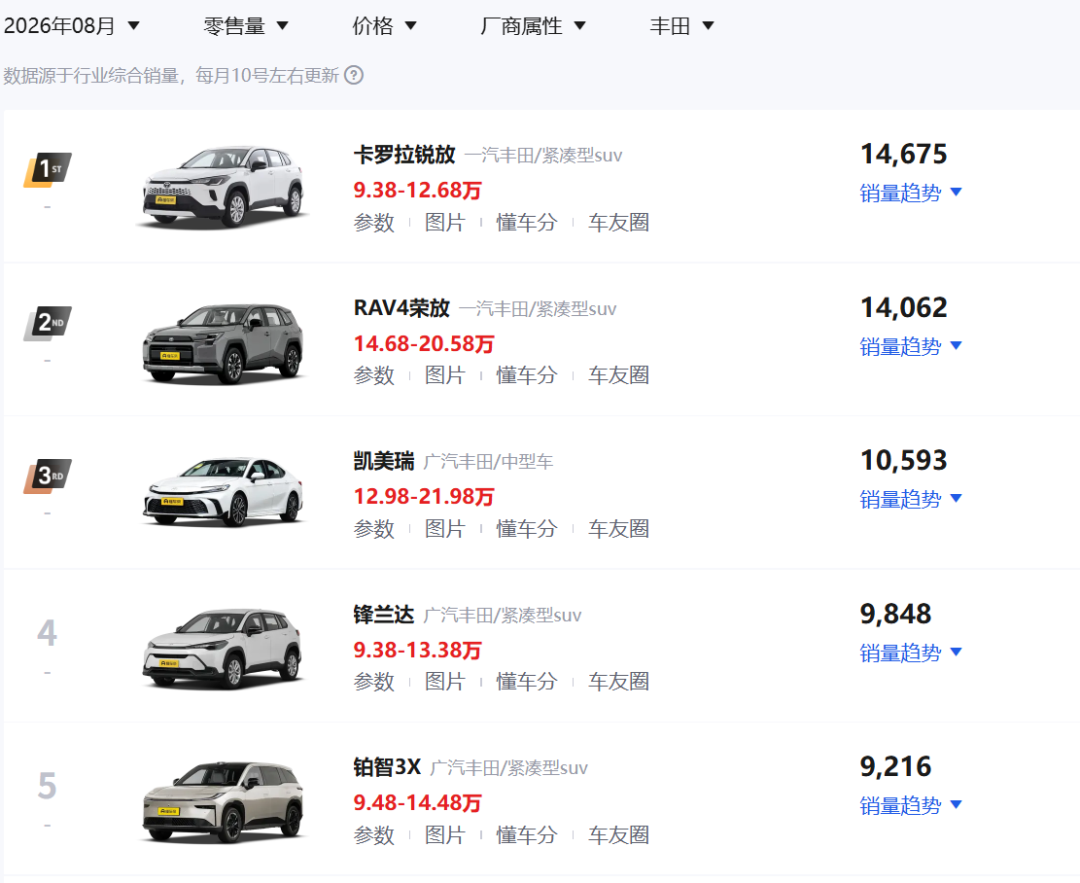Screen dimensions: 1080x883
Task: Open the RAV4荣放 car photo
Action: 223,342
